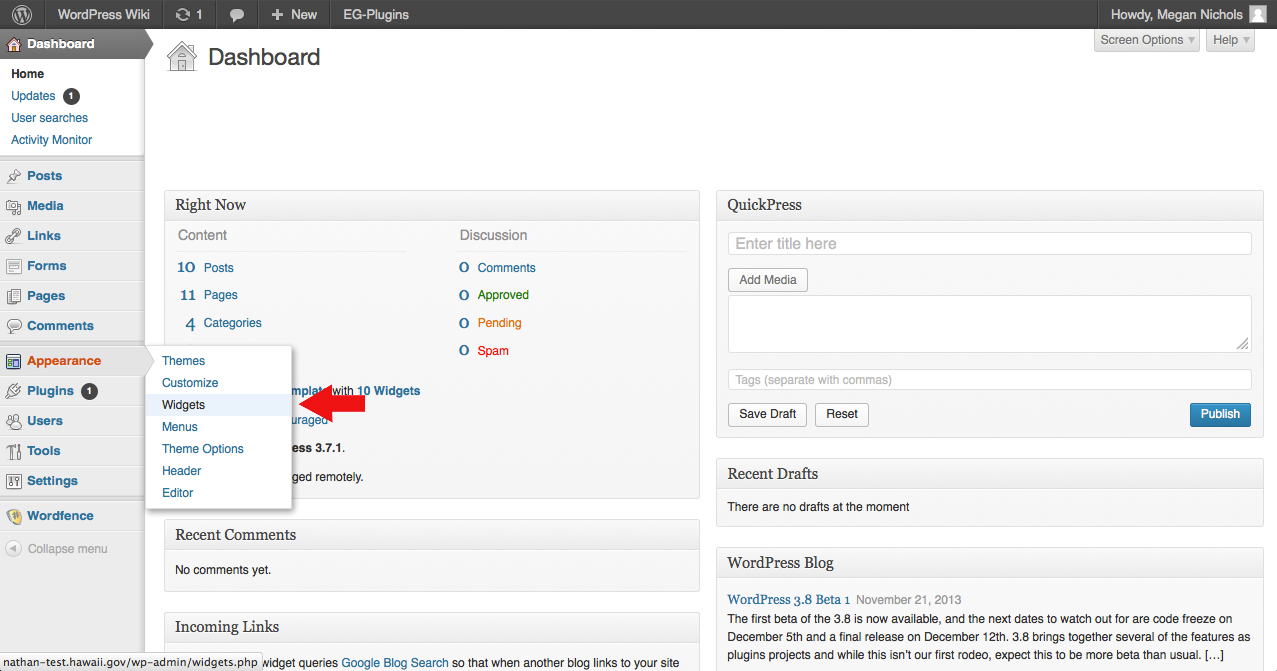Screen dimensions: 1277x671
Task: Open Theme Options in Appearance submenu
Action: point(203,449)
